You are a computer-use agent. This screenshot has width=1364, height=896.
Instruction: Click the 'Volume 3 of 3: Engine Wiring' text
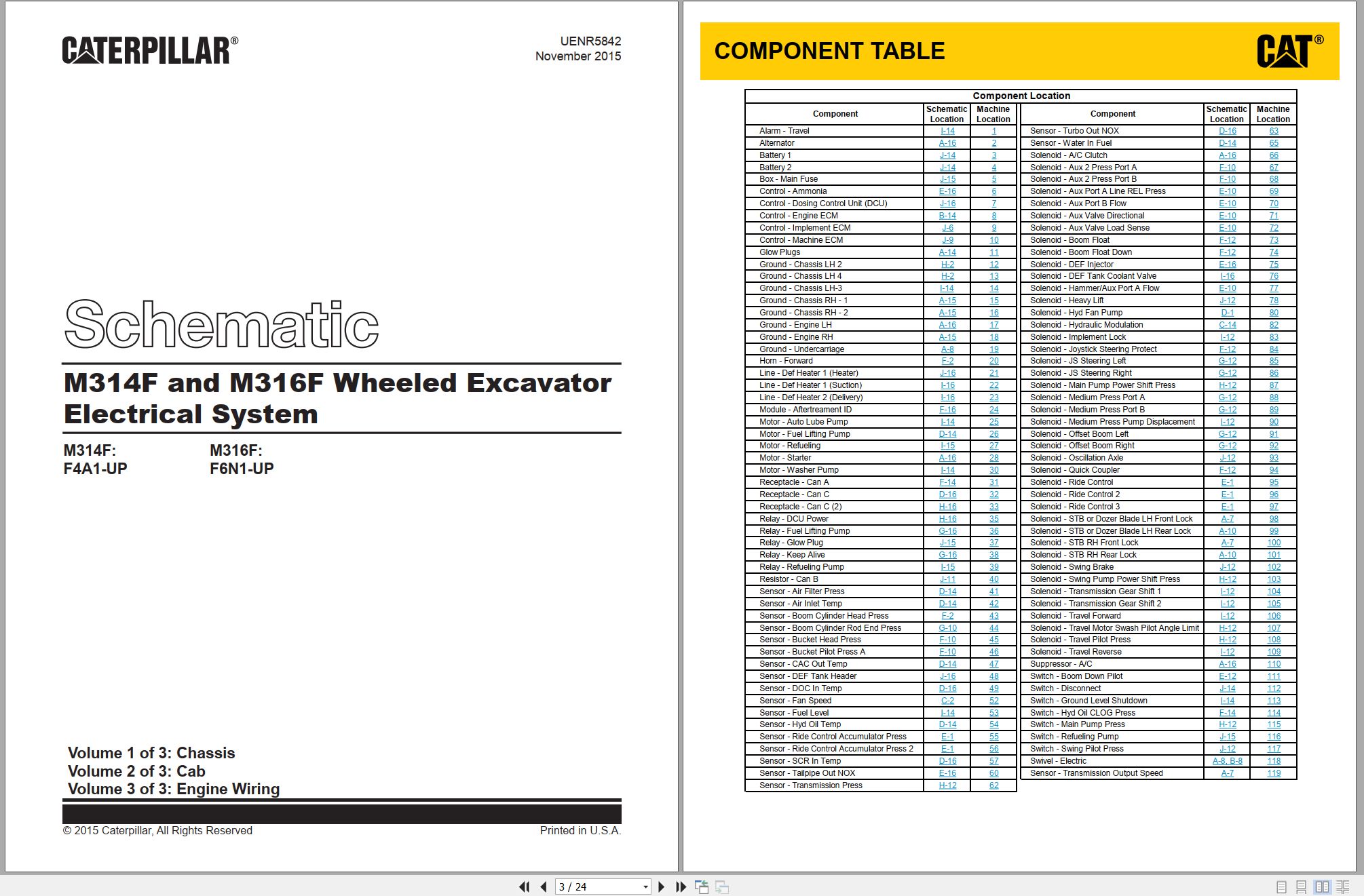(174, 789)
